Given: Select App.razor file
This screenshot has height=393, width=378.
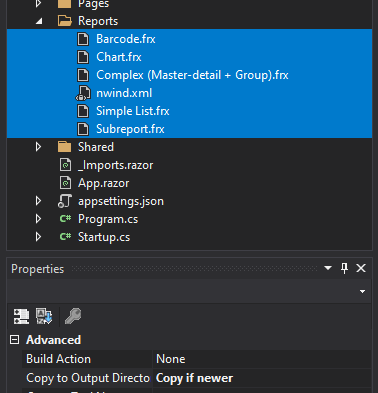Looking at the screenshot, I should pyautogui.click(x=103, y=183).
